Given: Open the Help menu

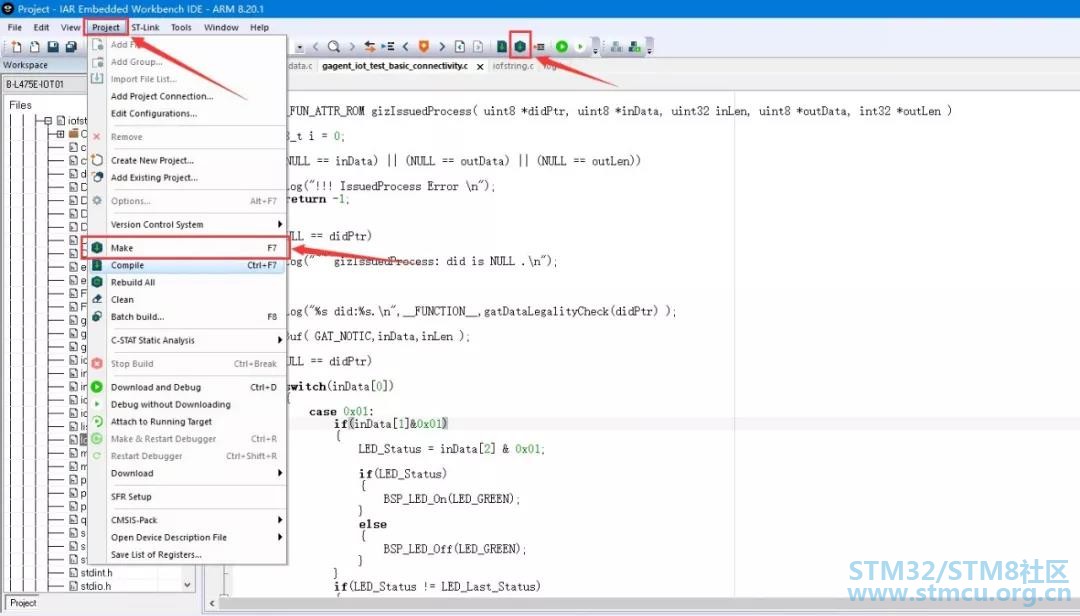Looking at the screenshot, I should (x=260, y=28).
